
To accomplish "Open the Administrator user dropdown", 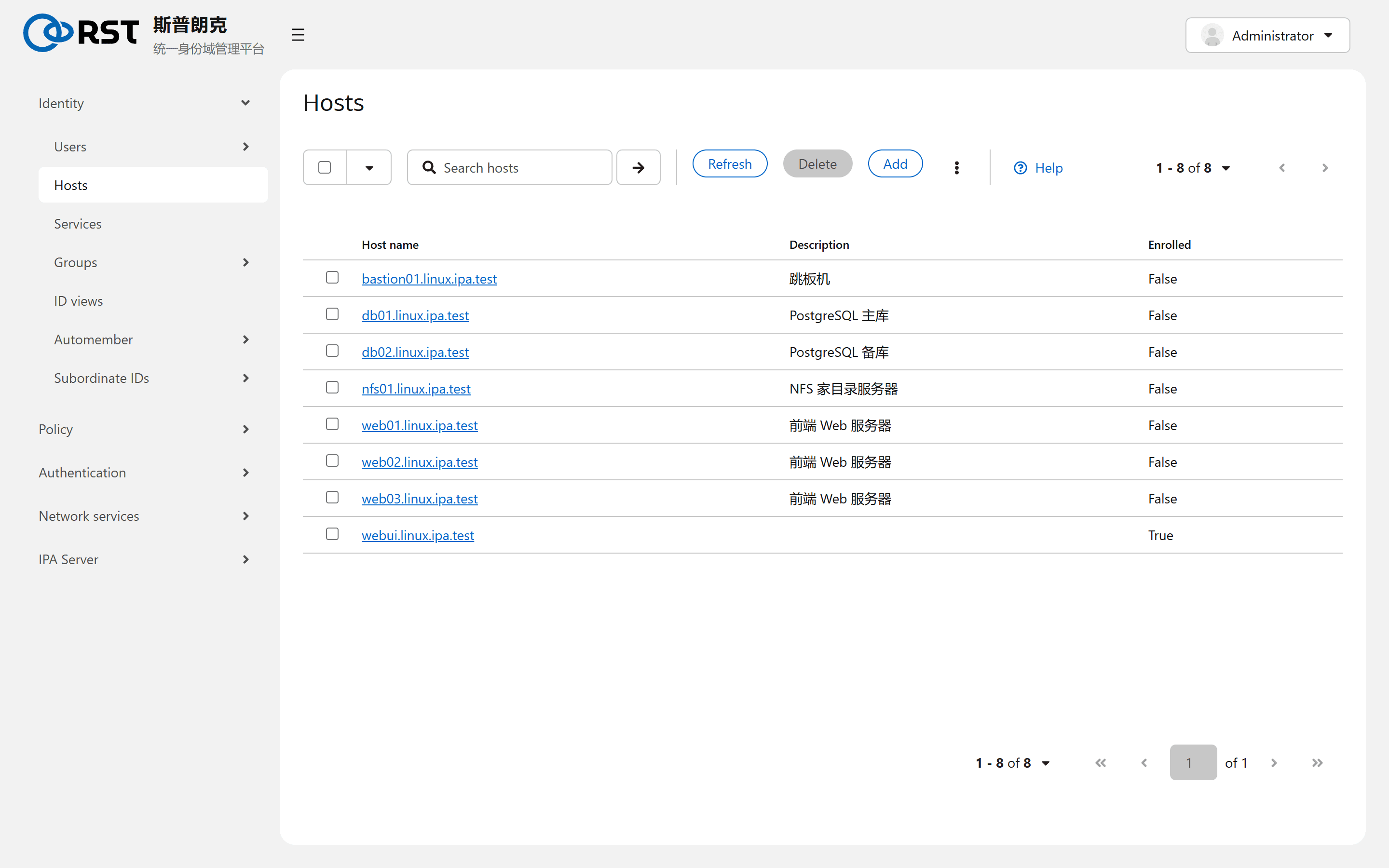I will 1267,35.
